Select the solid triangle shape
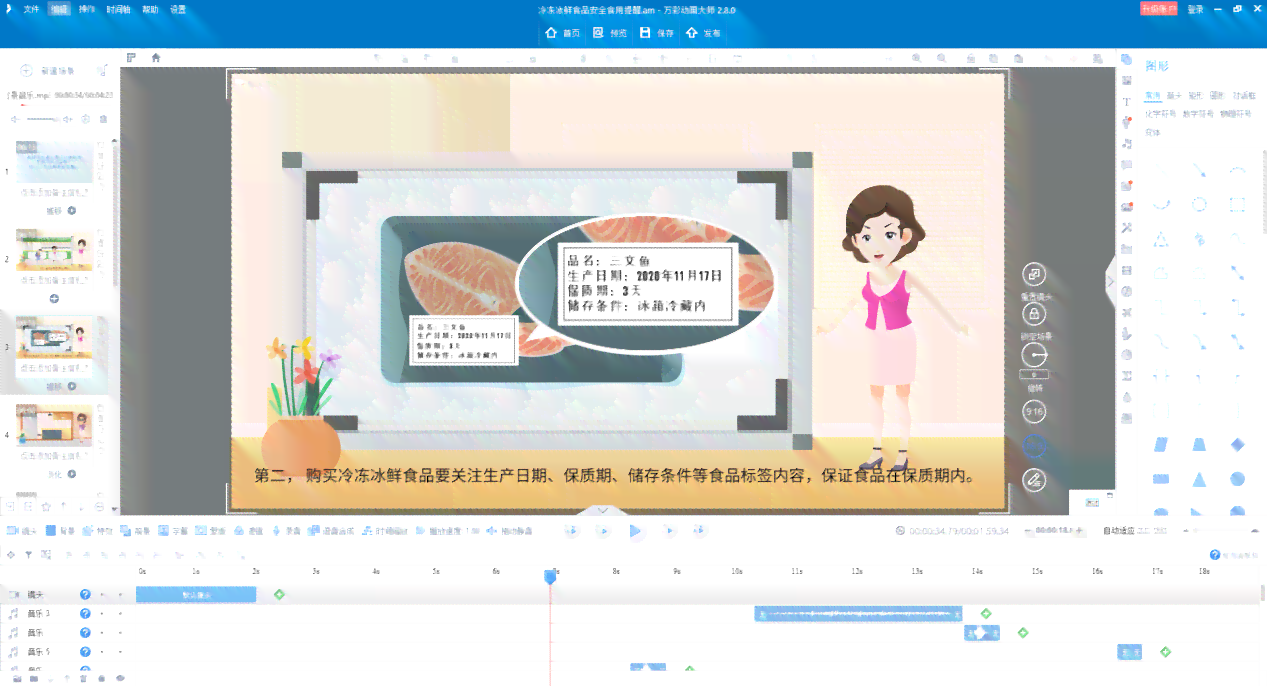 pyautogui.click(x=1199, y=479)
